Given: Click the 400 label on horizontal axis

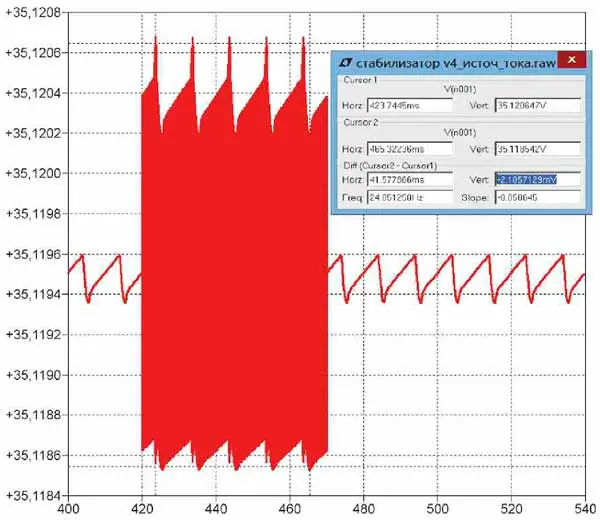Looking at the screenshot, I should point(69,510).
